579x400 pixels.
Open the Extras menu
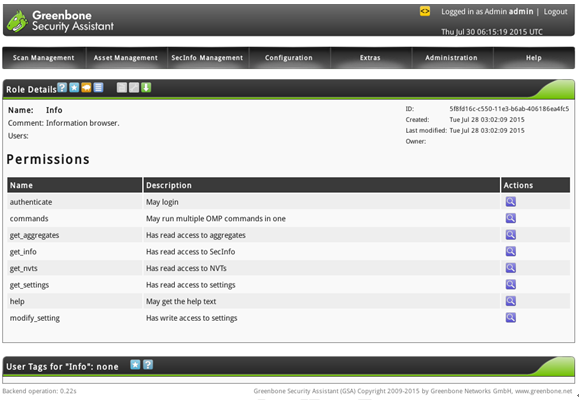click(x=370, y=58)
